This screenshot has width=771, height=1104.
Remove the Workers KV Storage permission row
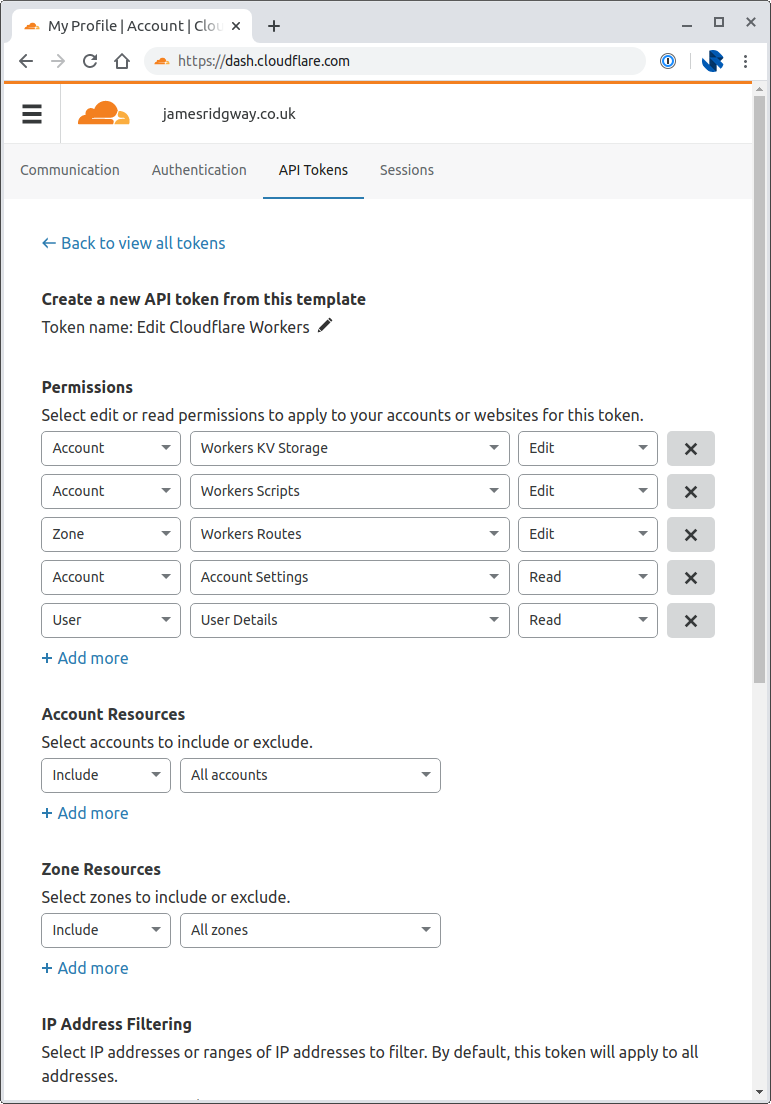pos(691,448)
